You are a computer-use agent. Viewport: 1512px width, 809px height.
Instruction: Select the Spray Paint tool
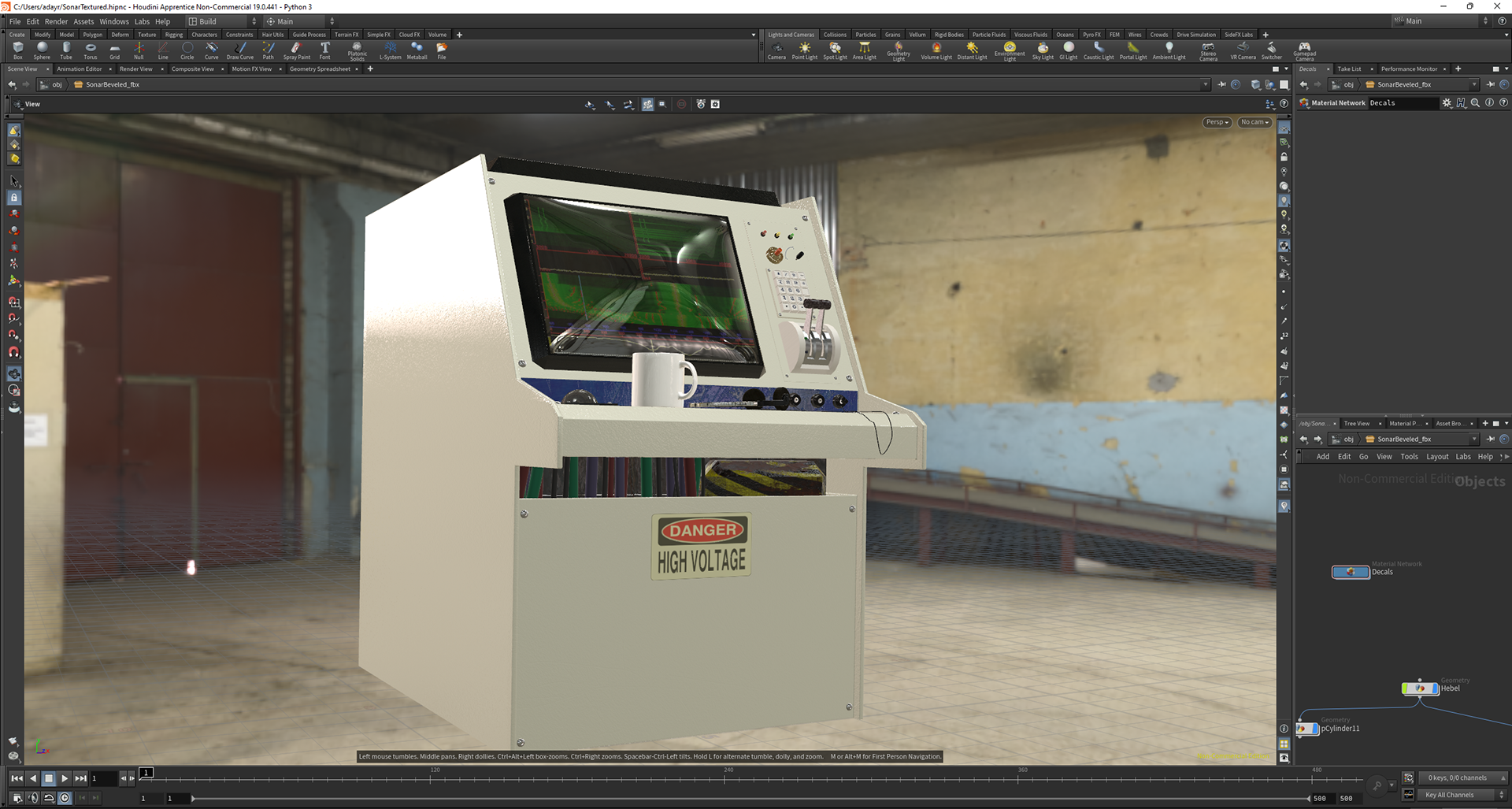click(x=297, y=50)
